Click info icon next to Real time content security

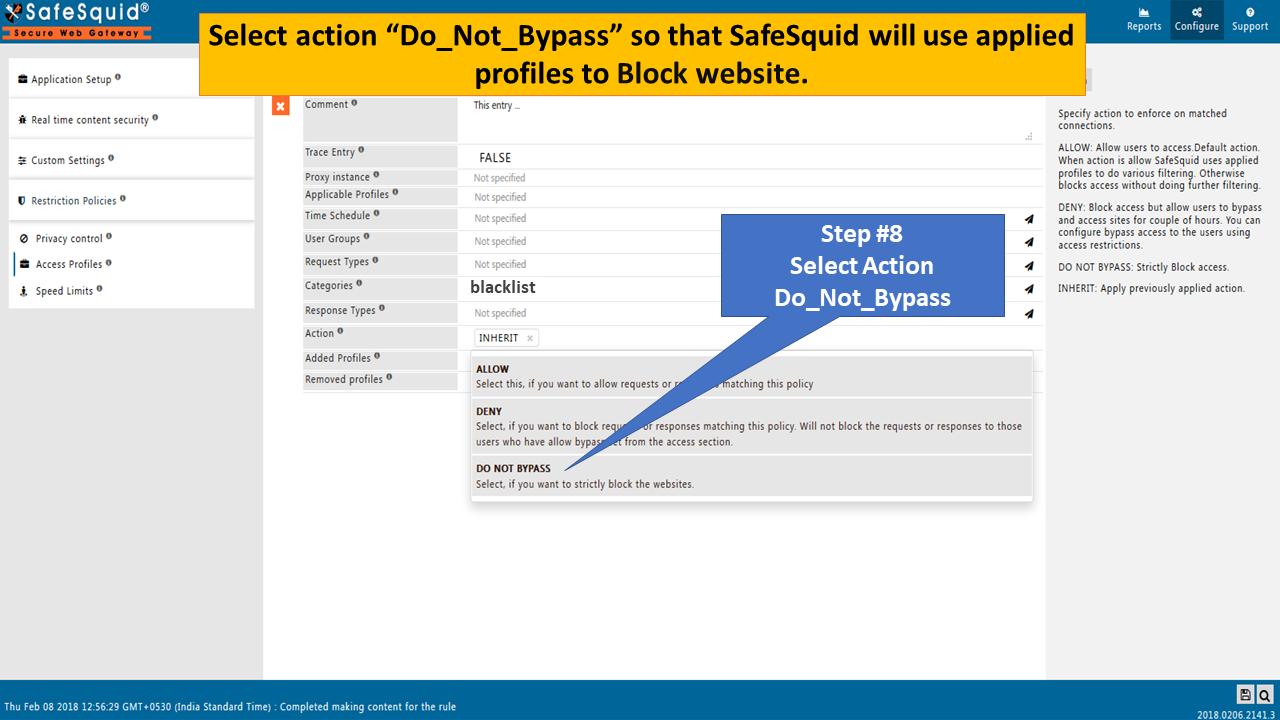click(155, 117)
